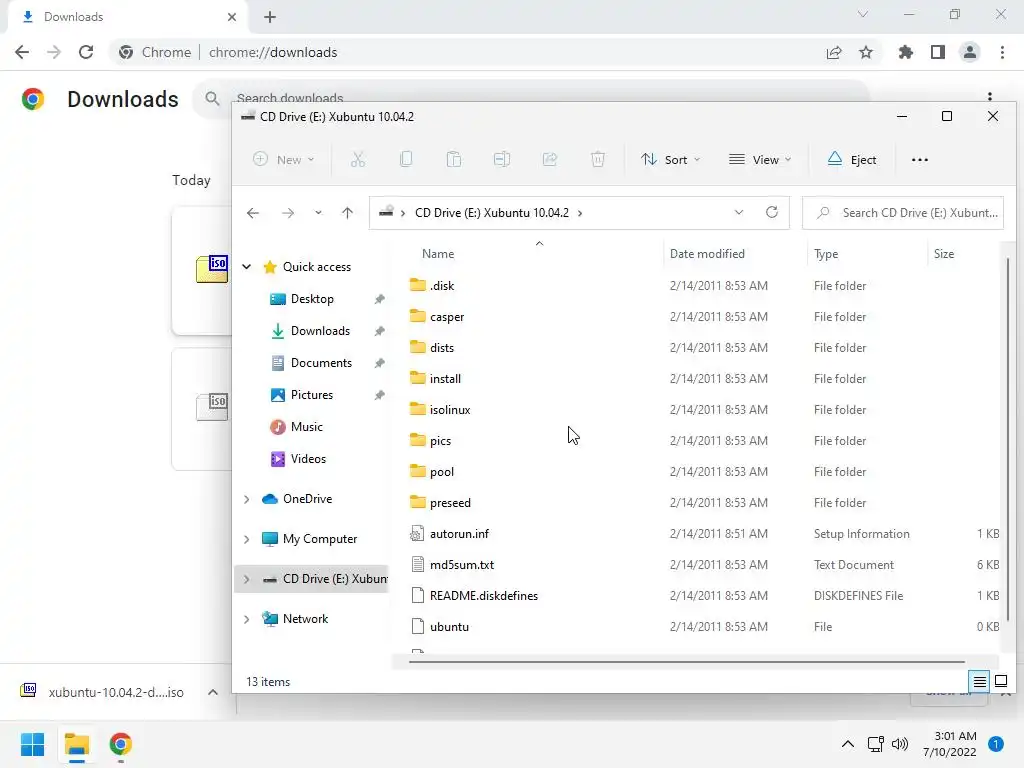Image resolution: width=1024 pixels, height=768 pixels.
Task: Expand the My Computer tree node
Action: tap(247, 539)
